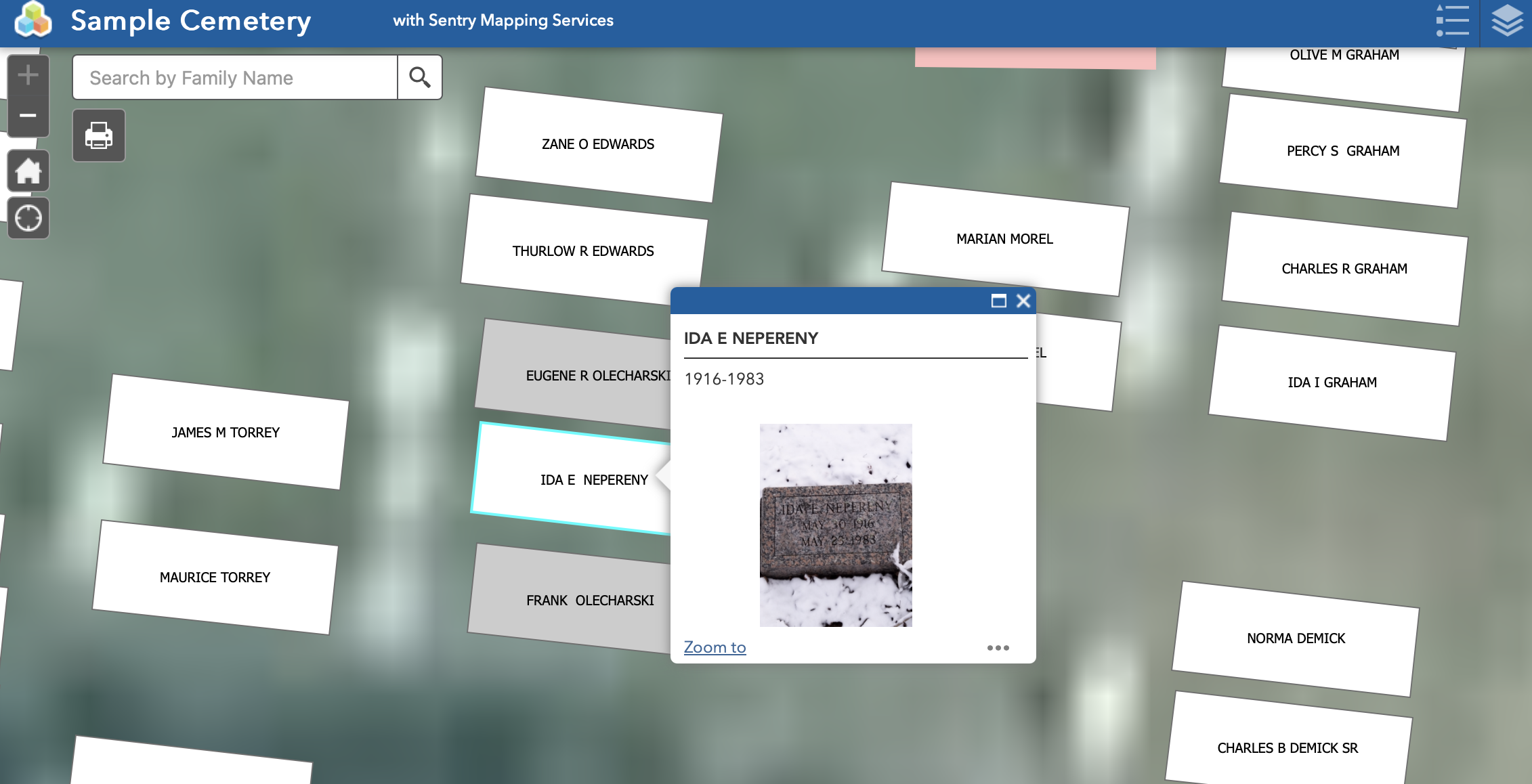1532x784 pixels.
Task: Click the search magnifier button
Action: pos(420,78)
